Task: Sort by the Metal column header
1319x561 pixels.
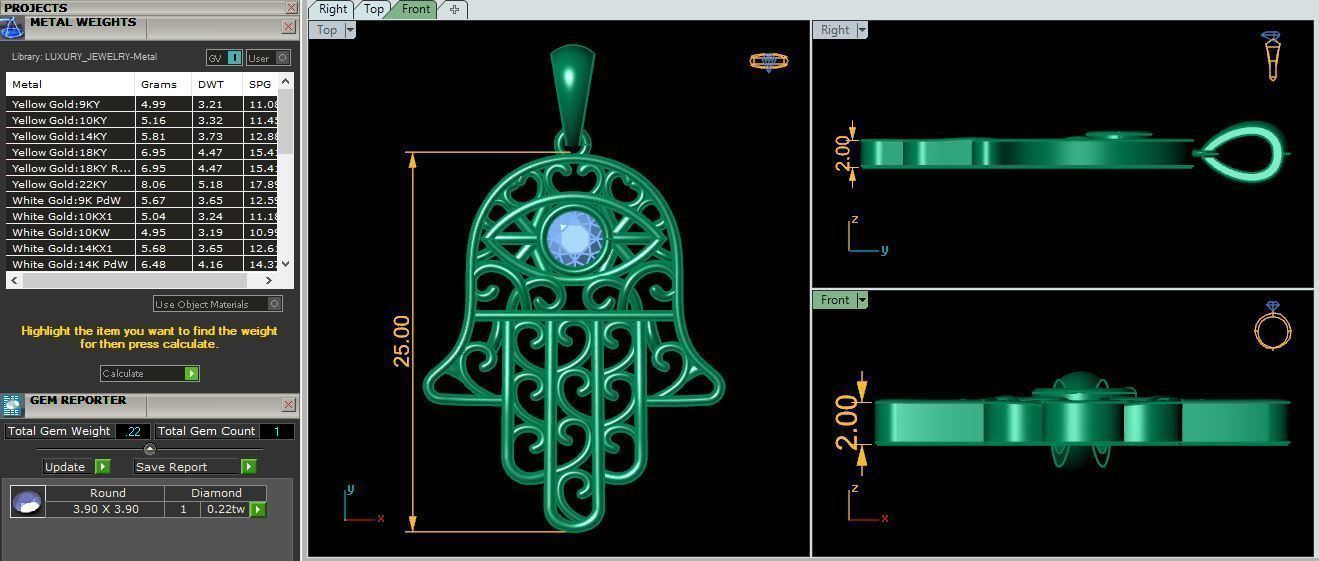Action: tap(70, 84)
